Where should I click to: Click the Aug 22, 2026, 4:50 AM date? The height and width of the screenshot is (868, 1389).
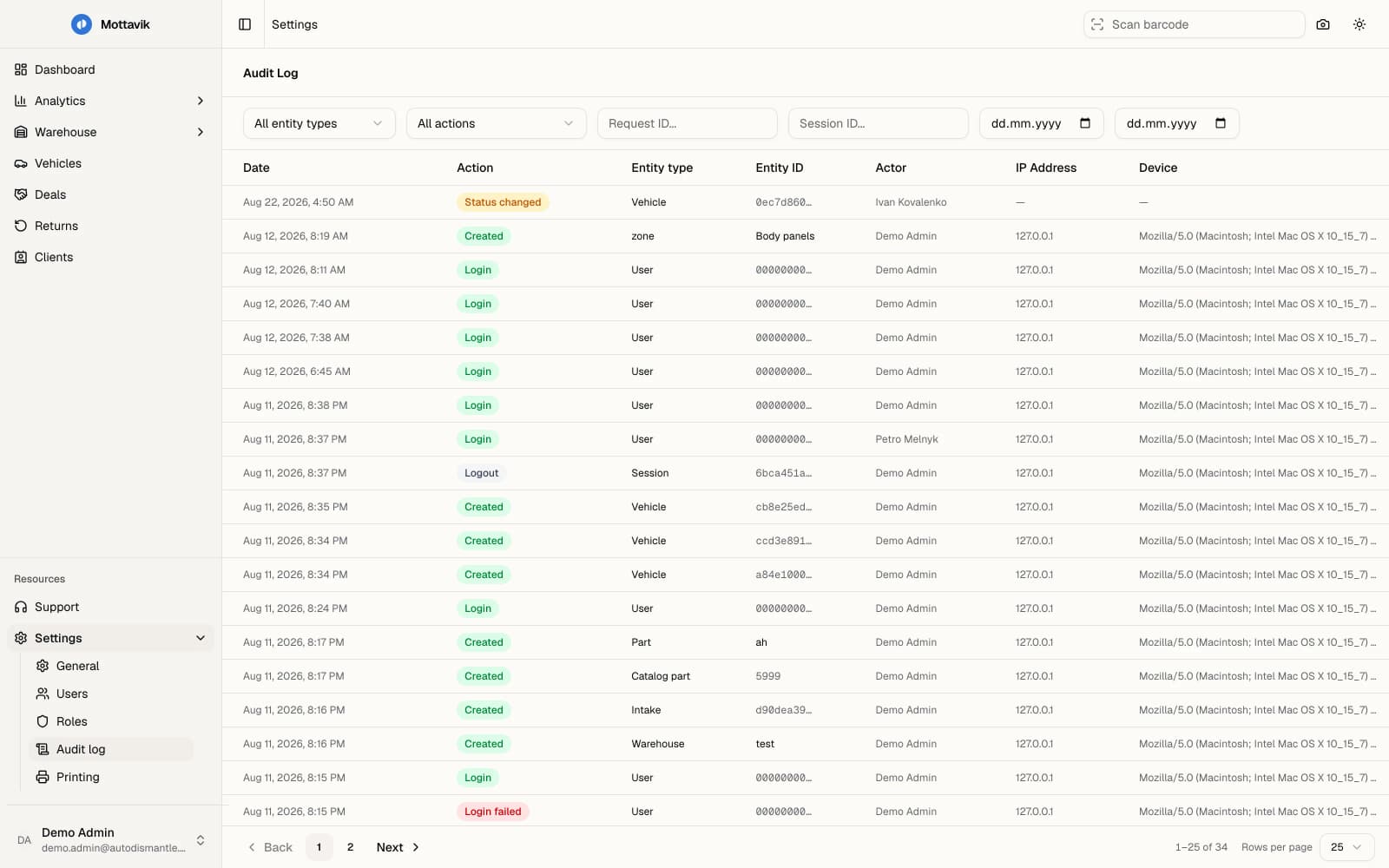tap(299, 202)
